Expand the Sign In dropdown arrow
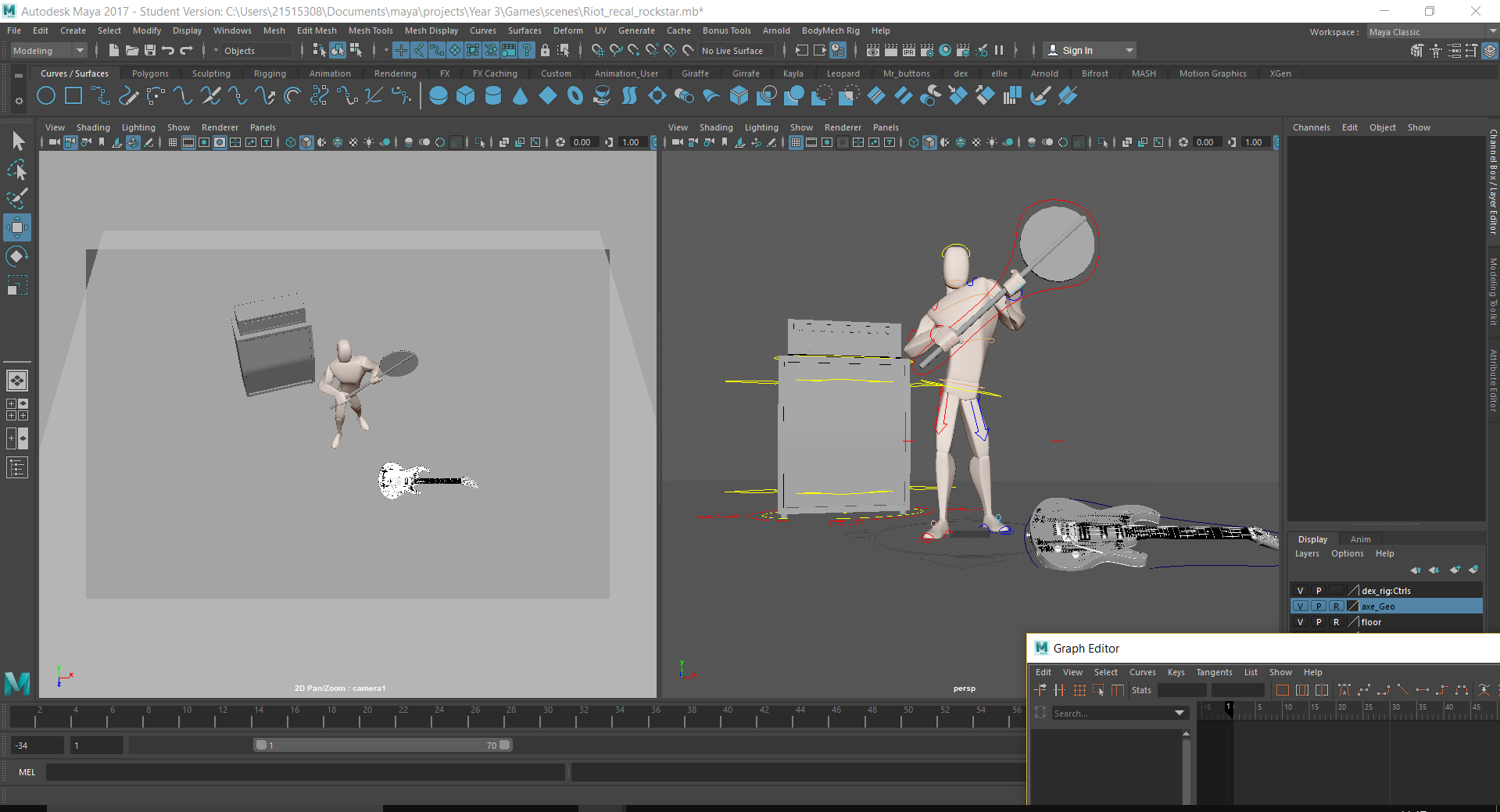Viewport: 1500px width, 812px height. 1129,50
